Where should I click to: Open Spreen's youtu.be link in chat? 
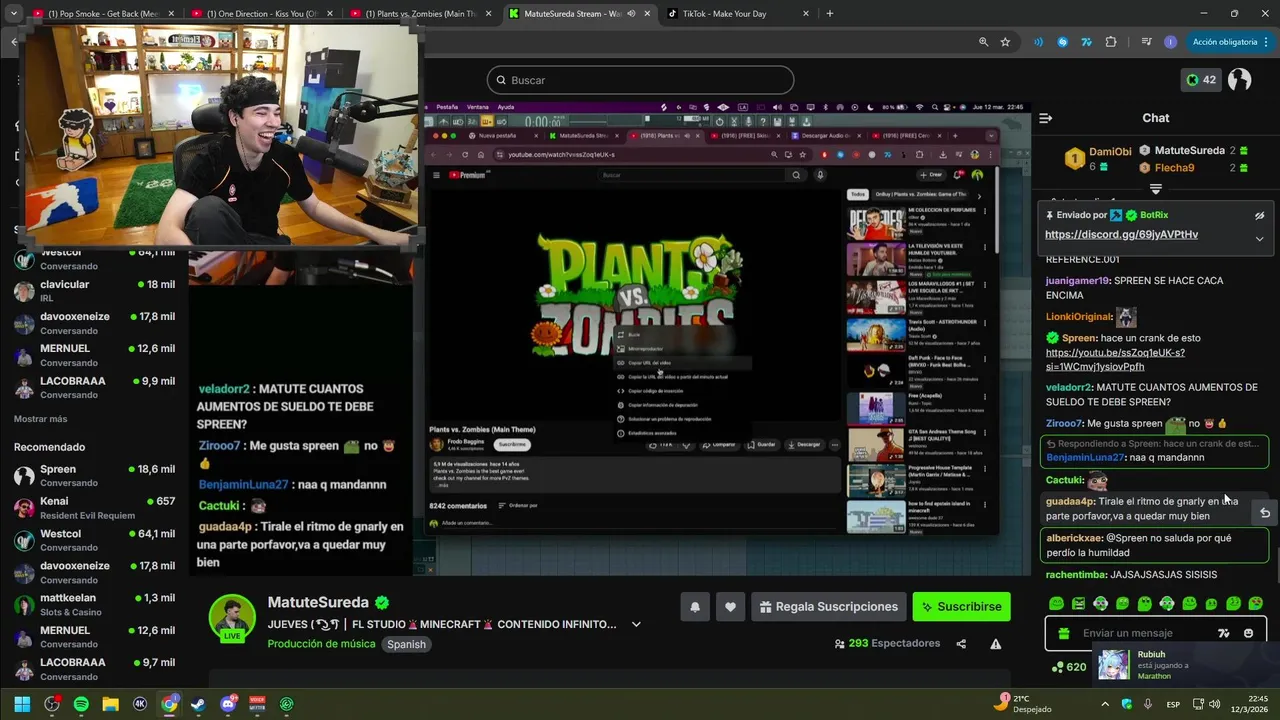click(1115, 360)
